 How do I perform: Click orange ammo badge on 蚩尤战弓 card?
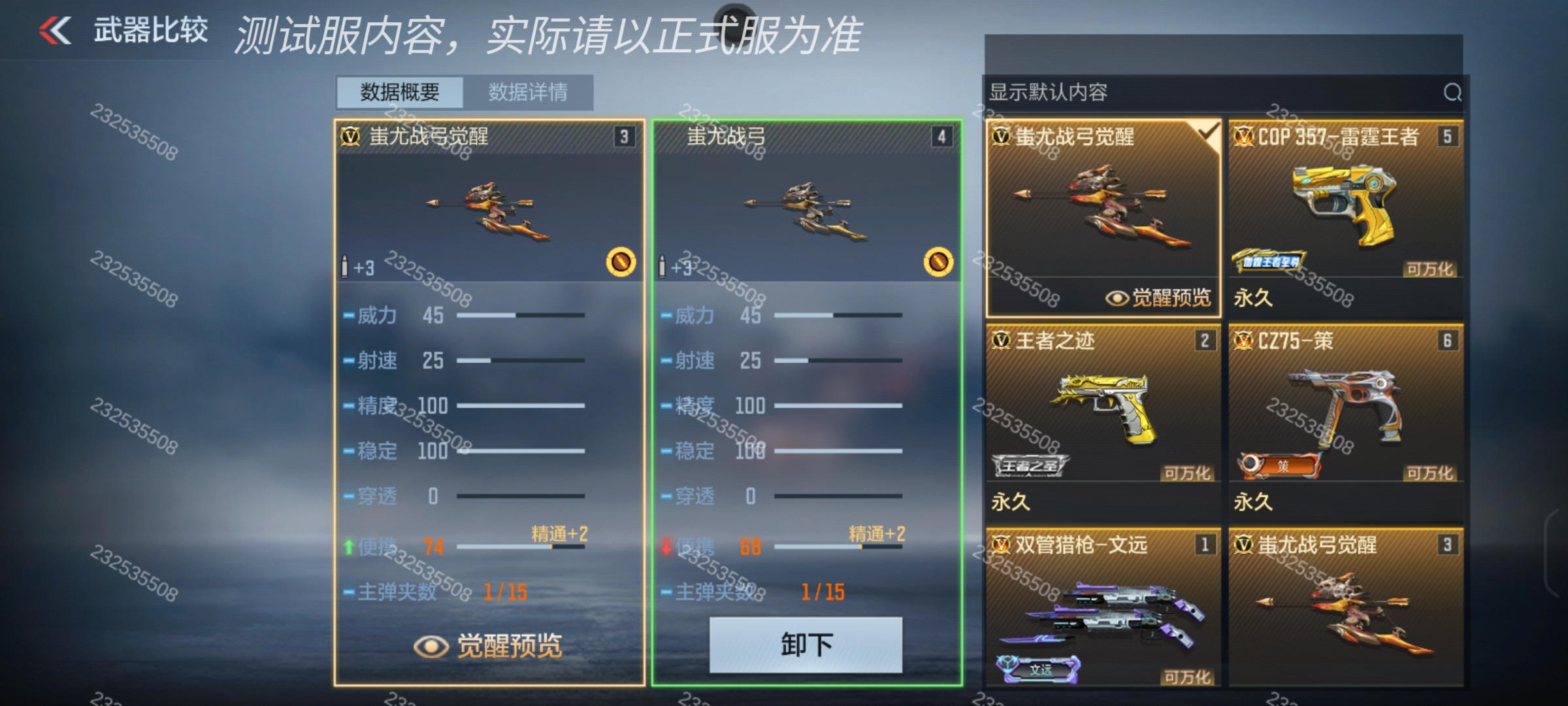click(938, 262)
